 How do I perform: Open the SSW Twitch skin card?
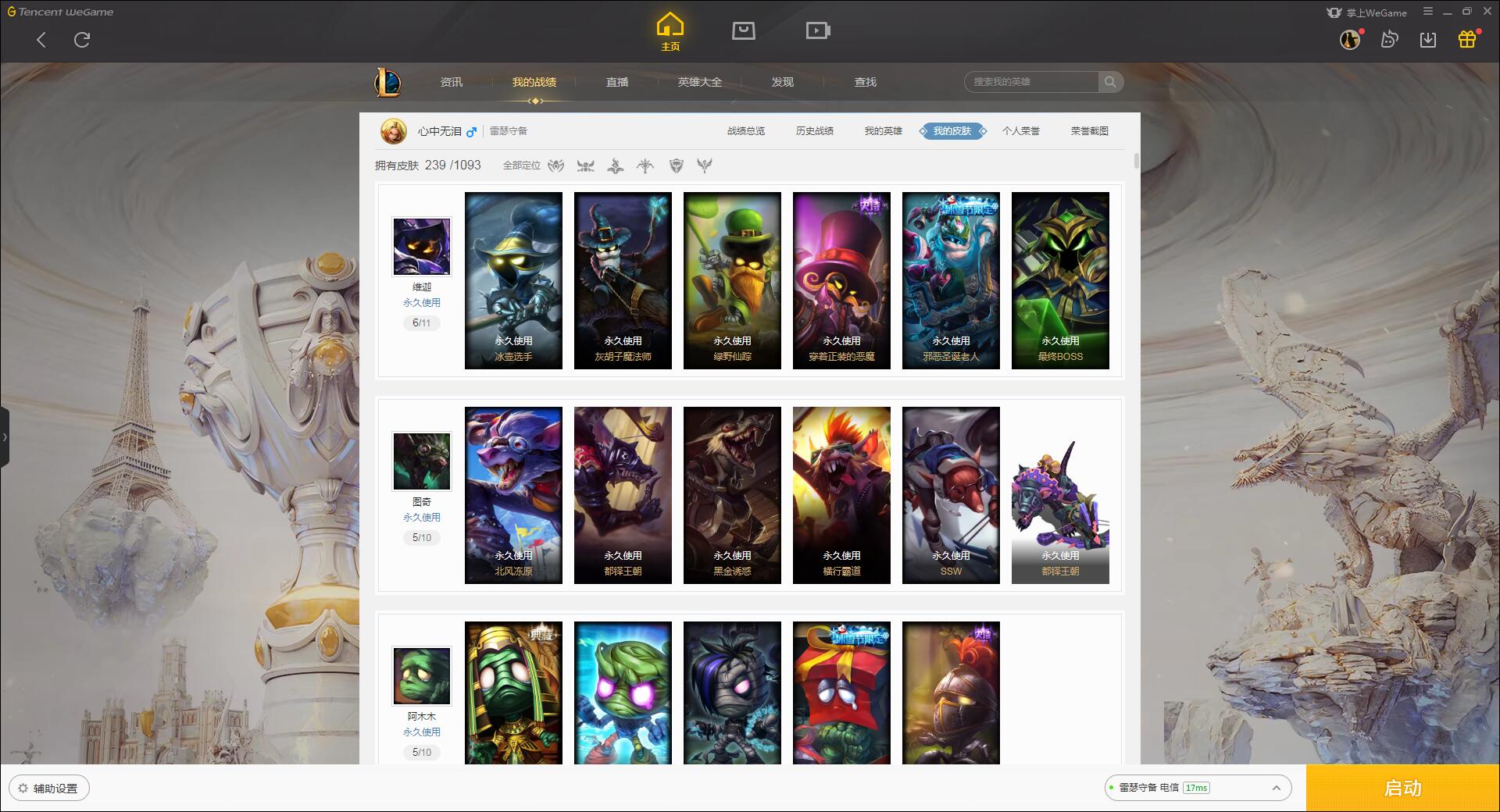(x=951, y=495)
